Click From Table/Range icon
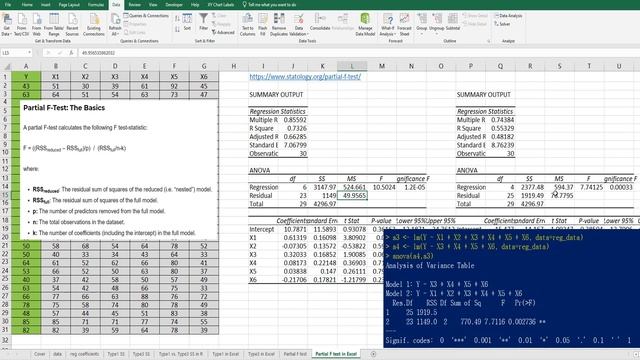The image size is (640, 360). point(54,24)
